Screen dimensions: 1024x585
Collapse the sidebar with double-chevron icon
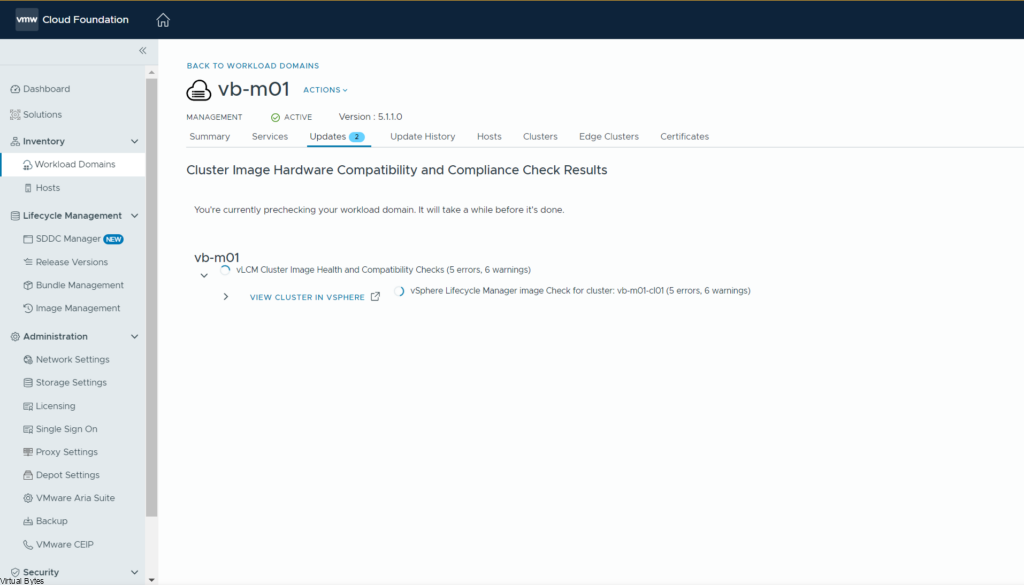[142, 50]
